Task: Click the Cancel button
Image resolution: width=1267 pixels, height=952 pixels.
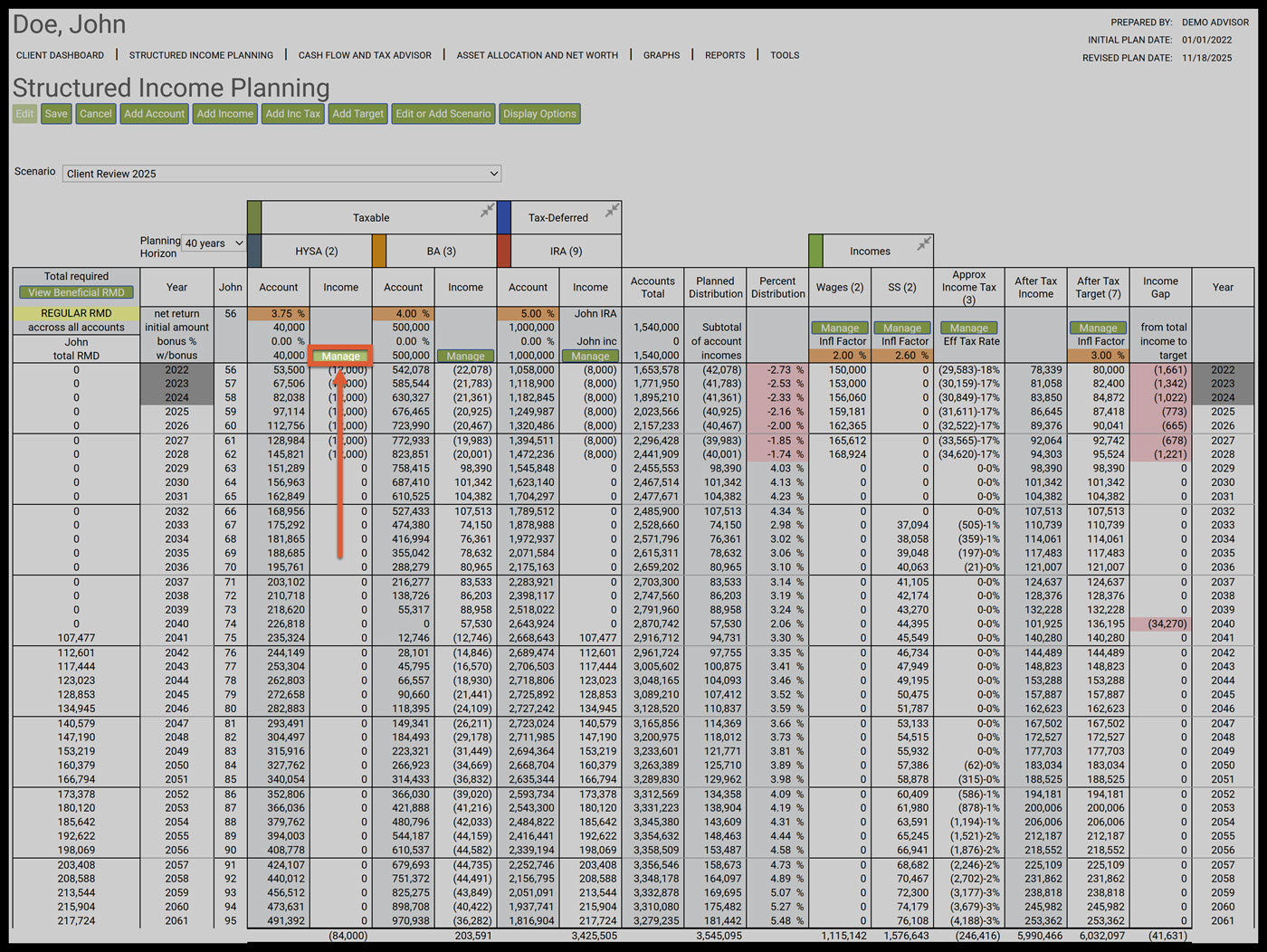Action: click(96, 114)
